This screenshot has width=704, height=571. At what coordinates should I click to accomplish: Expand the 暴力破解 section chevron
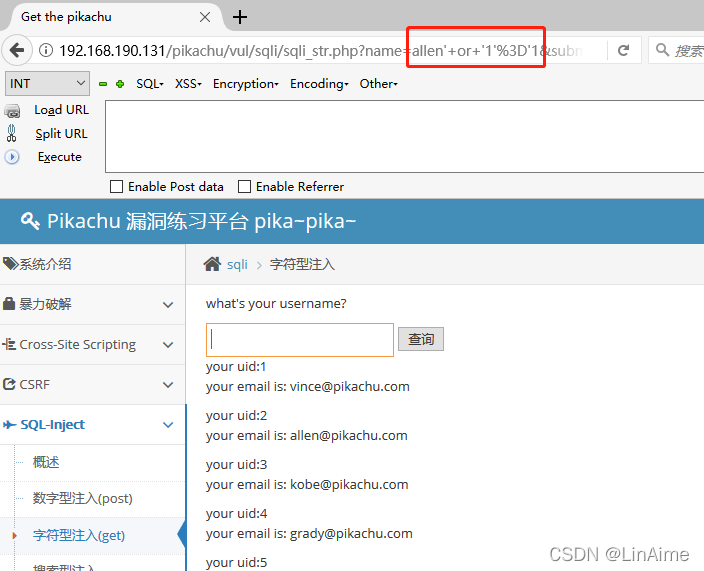point(168,305)
